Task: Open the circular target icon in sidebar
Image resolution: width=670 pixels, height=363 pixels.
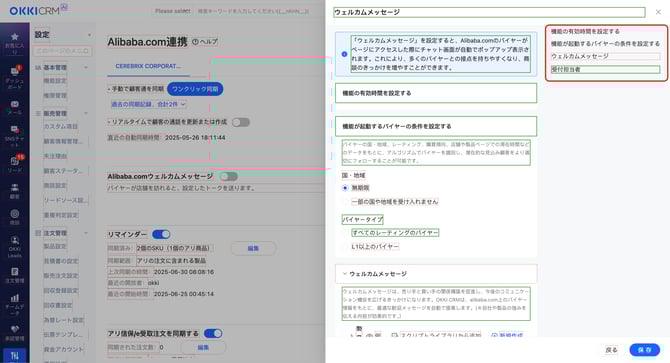Action: coord(15,214)
